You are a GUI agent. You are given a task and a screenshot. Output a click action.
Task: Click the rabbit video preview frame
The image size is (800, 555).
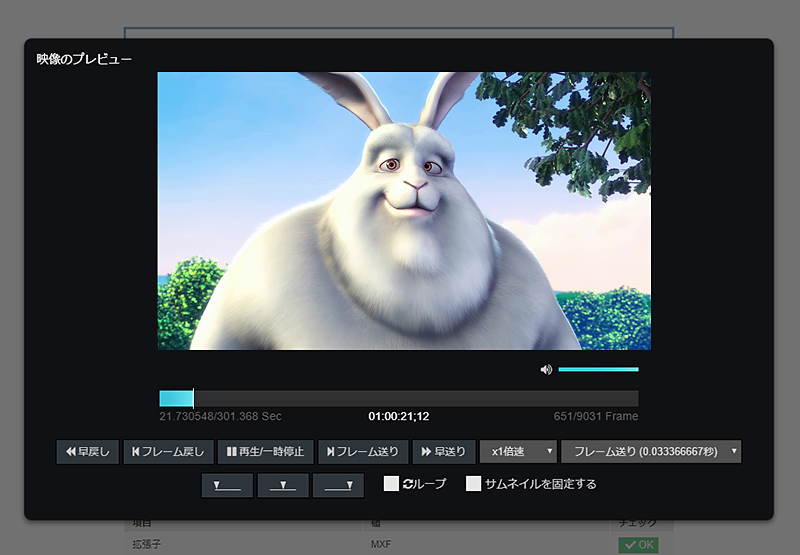[x=404, y=210]
